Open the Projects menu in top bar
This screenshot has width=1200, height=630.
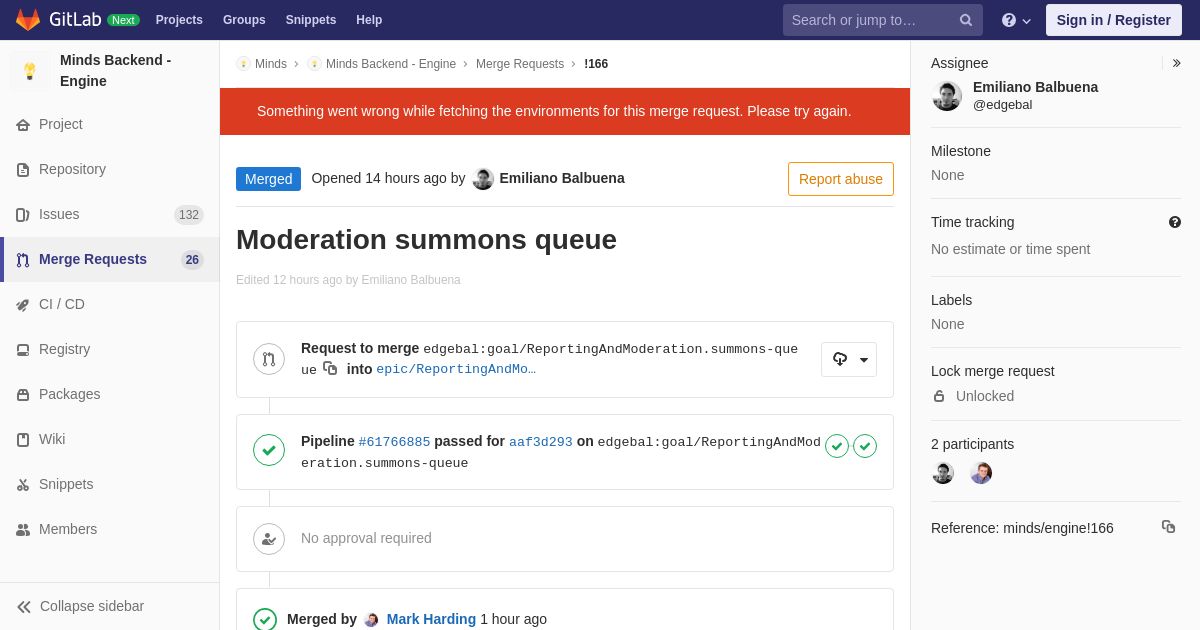pos(179,20)
